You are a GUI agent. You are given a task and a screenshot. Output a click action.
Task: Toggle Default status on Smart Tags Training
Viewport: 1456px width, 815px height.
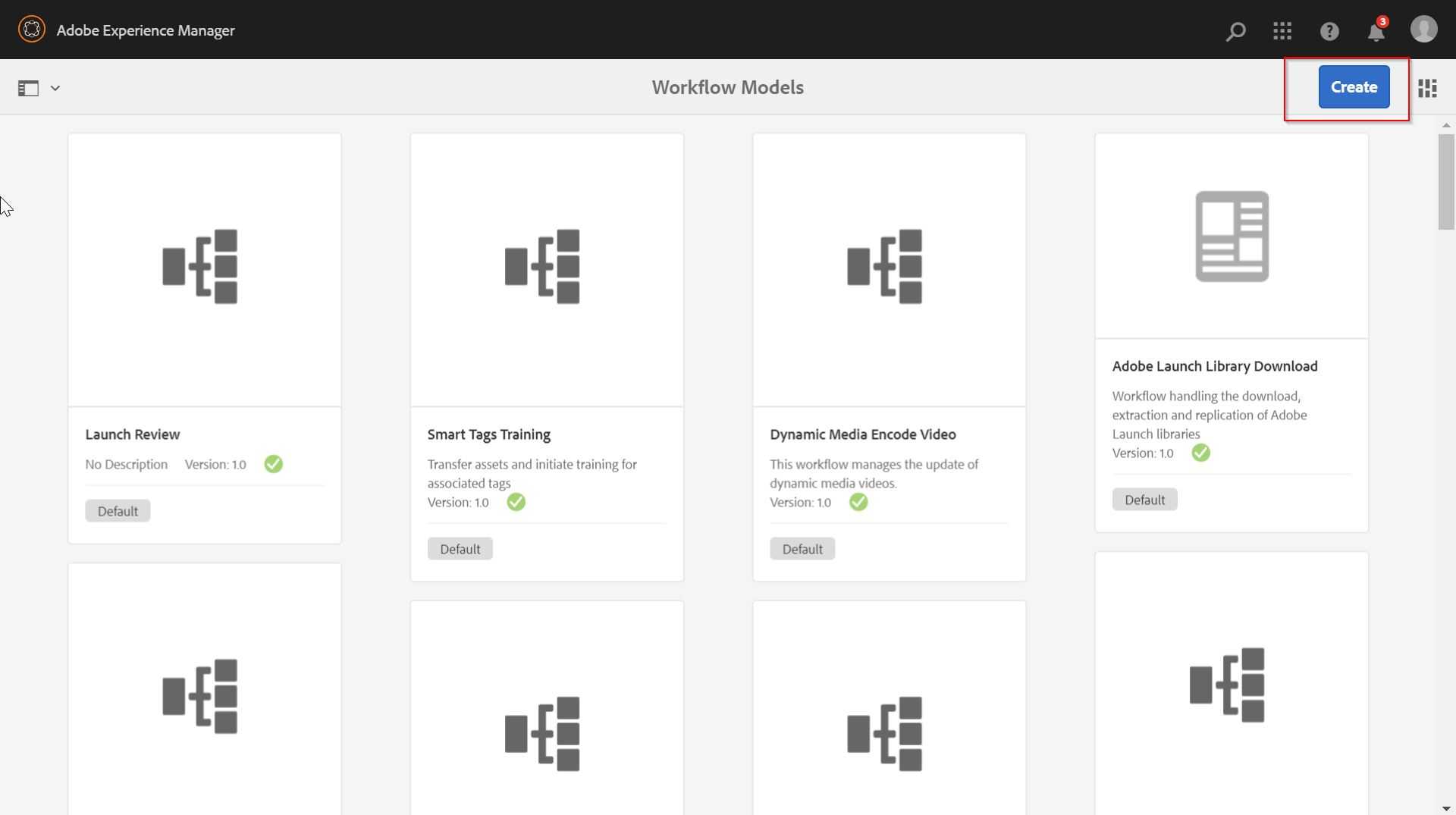pyautogui.click(x=460, y=548)
